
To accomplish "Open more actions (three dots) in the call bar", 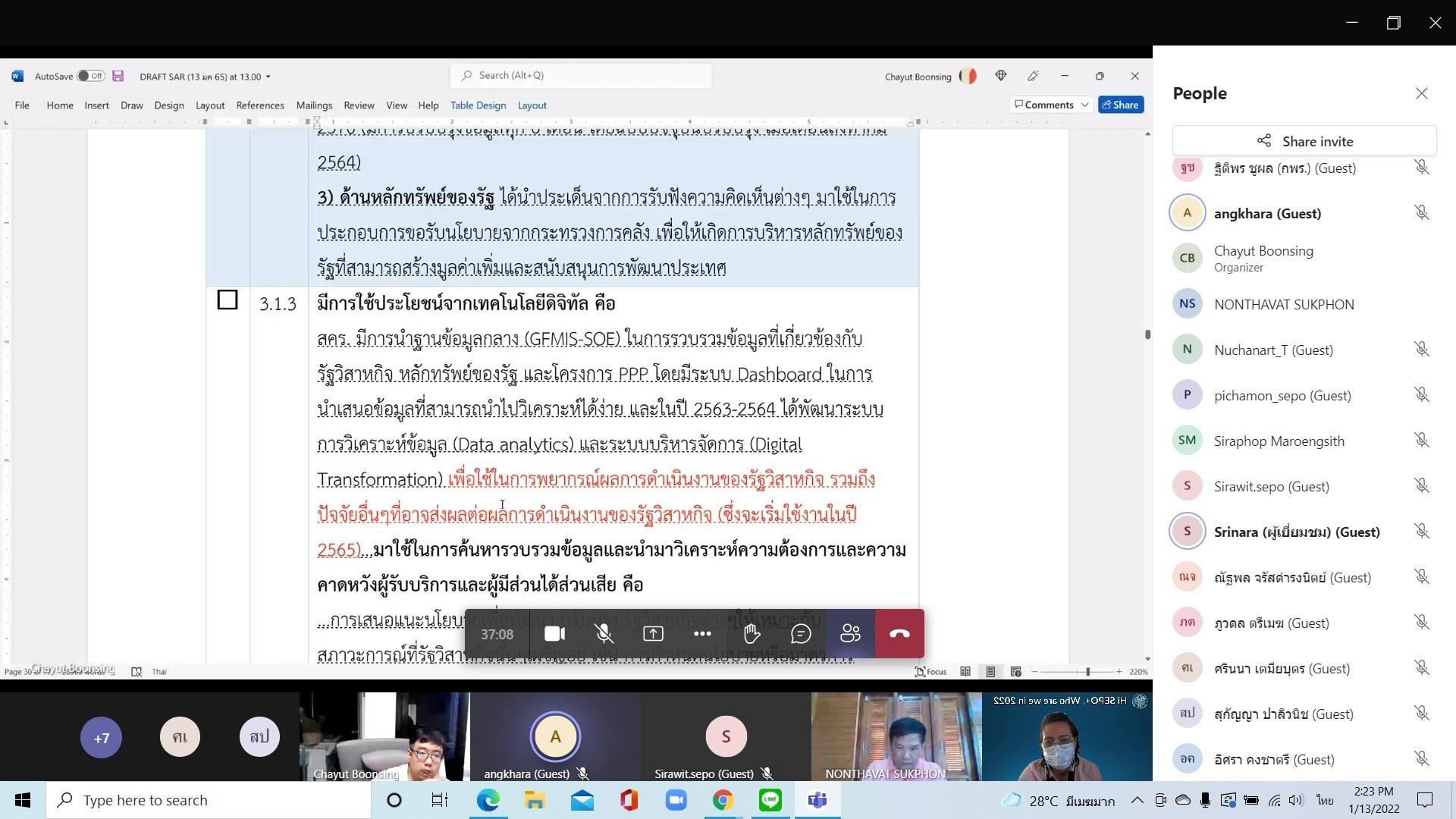I will click(702, 634).
